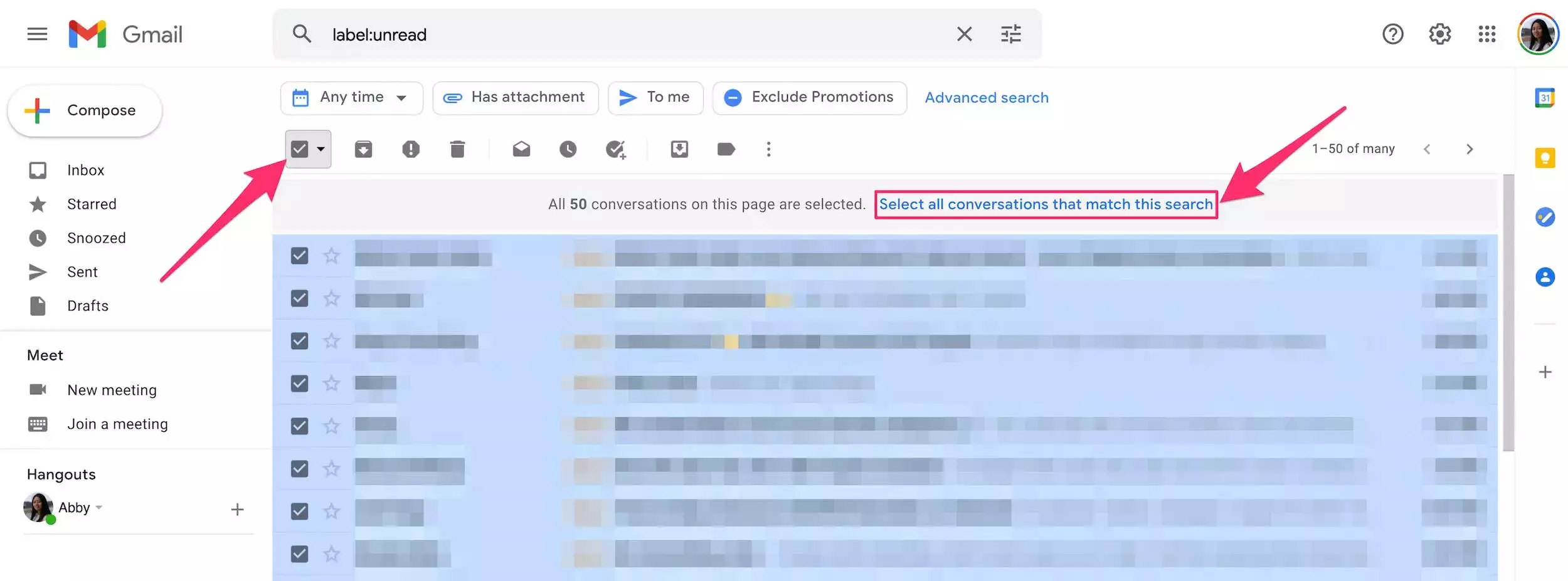
Task: Open Gmail settings gear
Action: pyautogui.click(x=1439, y=34)
